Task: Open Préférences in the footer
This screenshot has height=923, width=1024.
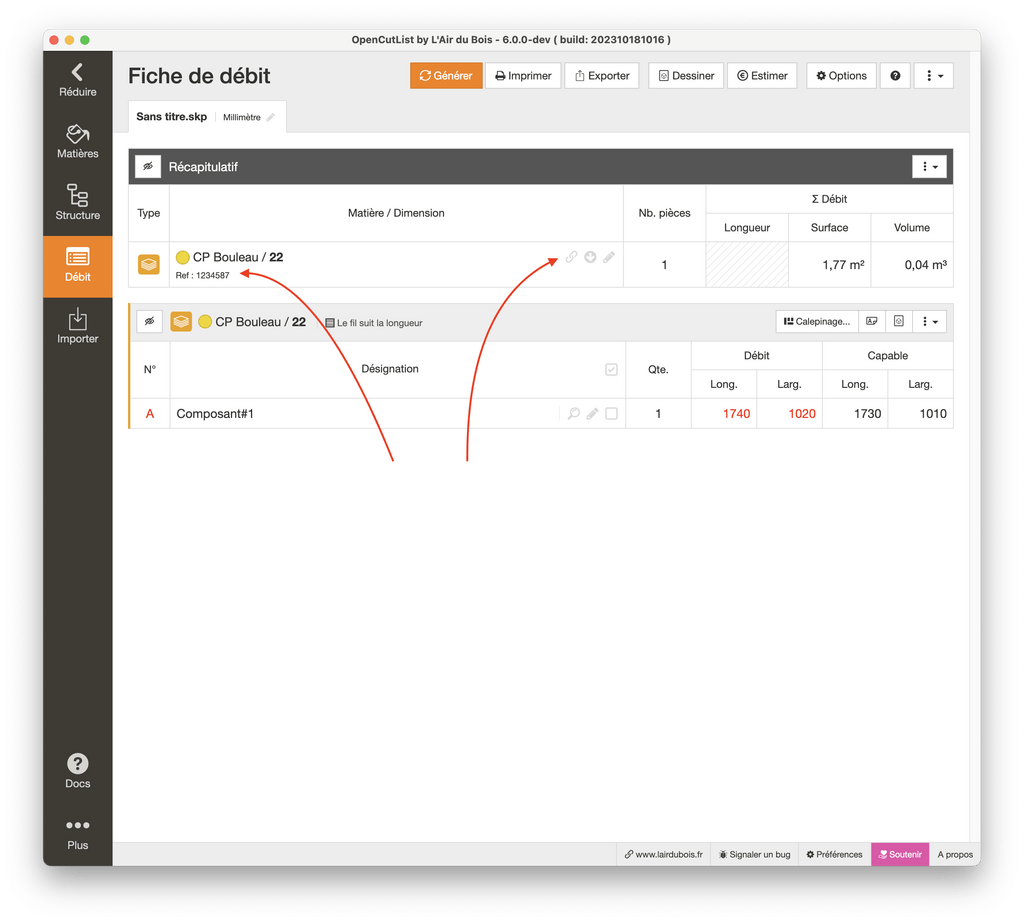Action: pos(834,854)
